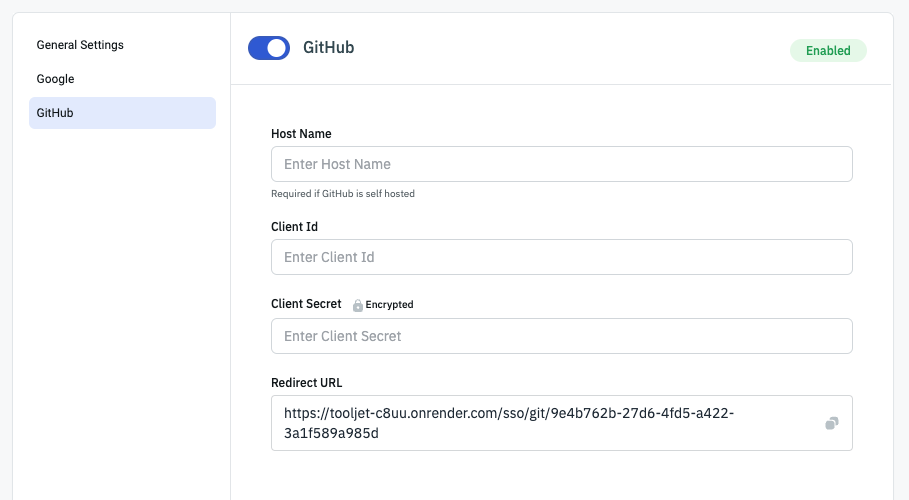The width and height of the screenshot is (909, 500).
Task: Focus the Enter Client Secret field
Action: 561,336
